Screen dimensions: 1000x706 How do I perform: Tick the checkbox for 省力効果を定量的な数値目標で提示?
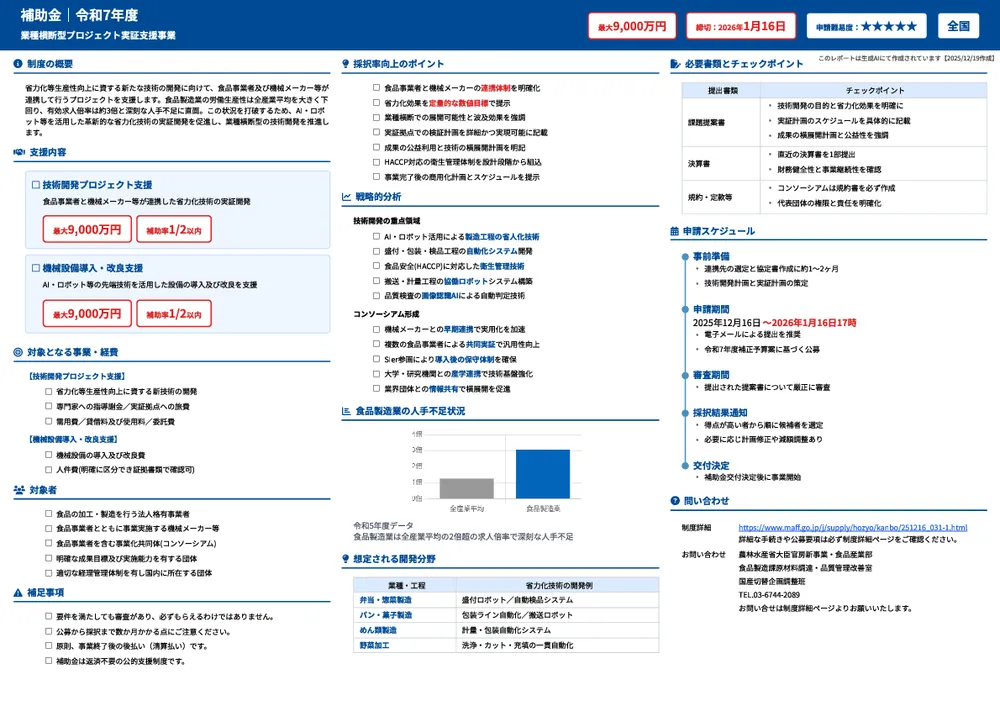(376, 103)
